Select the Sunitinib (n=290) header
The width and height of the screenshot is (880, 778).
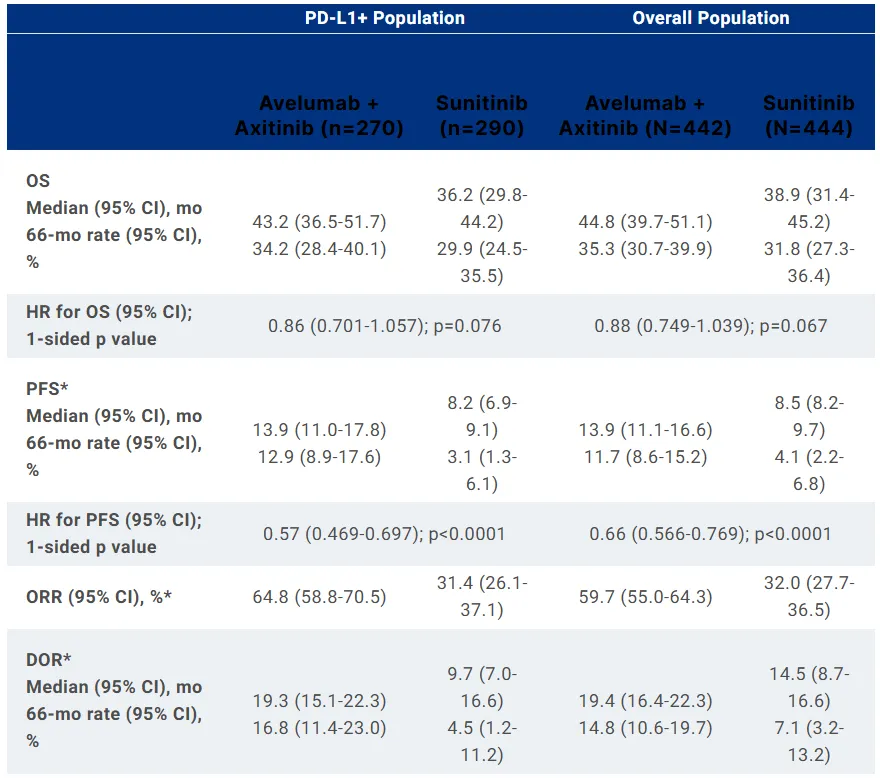pos(482,116)
